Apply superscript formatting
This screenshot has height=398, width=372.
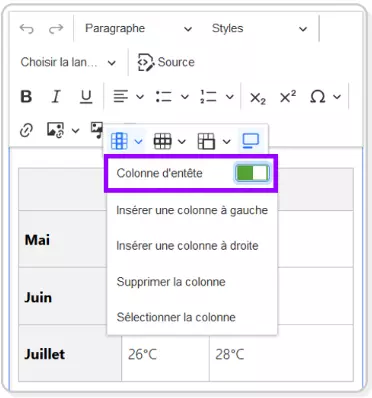[288, 97]
